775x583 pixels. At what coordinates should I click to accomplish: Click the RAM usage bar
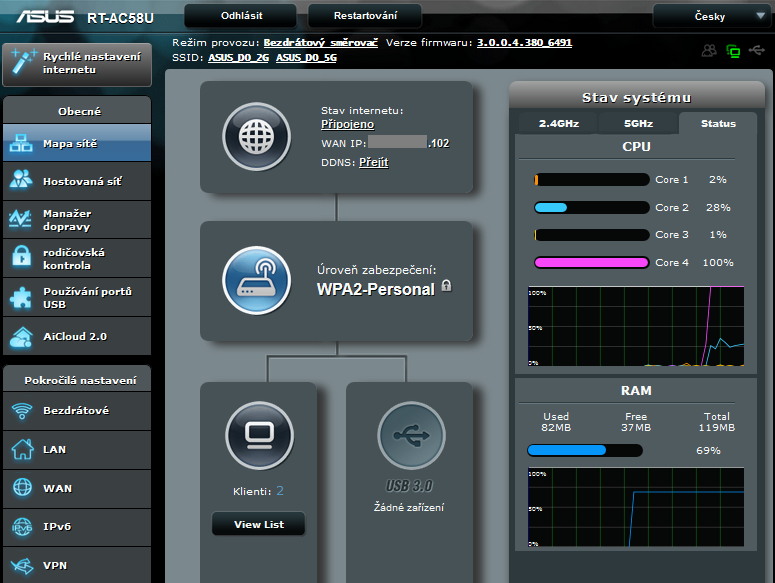coord(584,450)
